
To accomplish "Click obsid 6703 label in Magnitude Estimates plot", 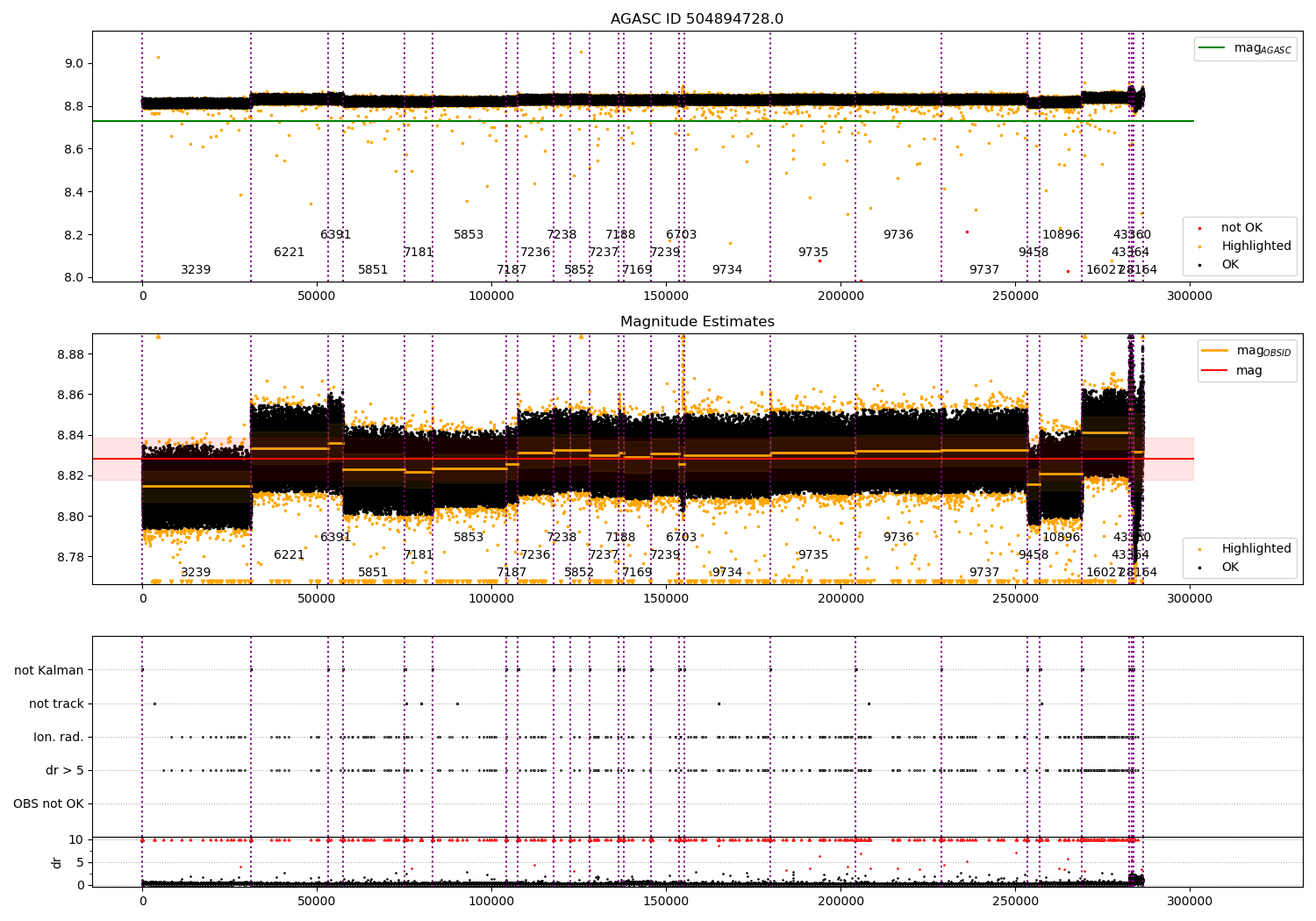I will [x=682, y=538].
